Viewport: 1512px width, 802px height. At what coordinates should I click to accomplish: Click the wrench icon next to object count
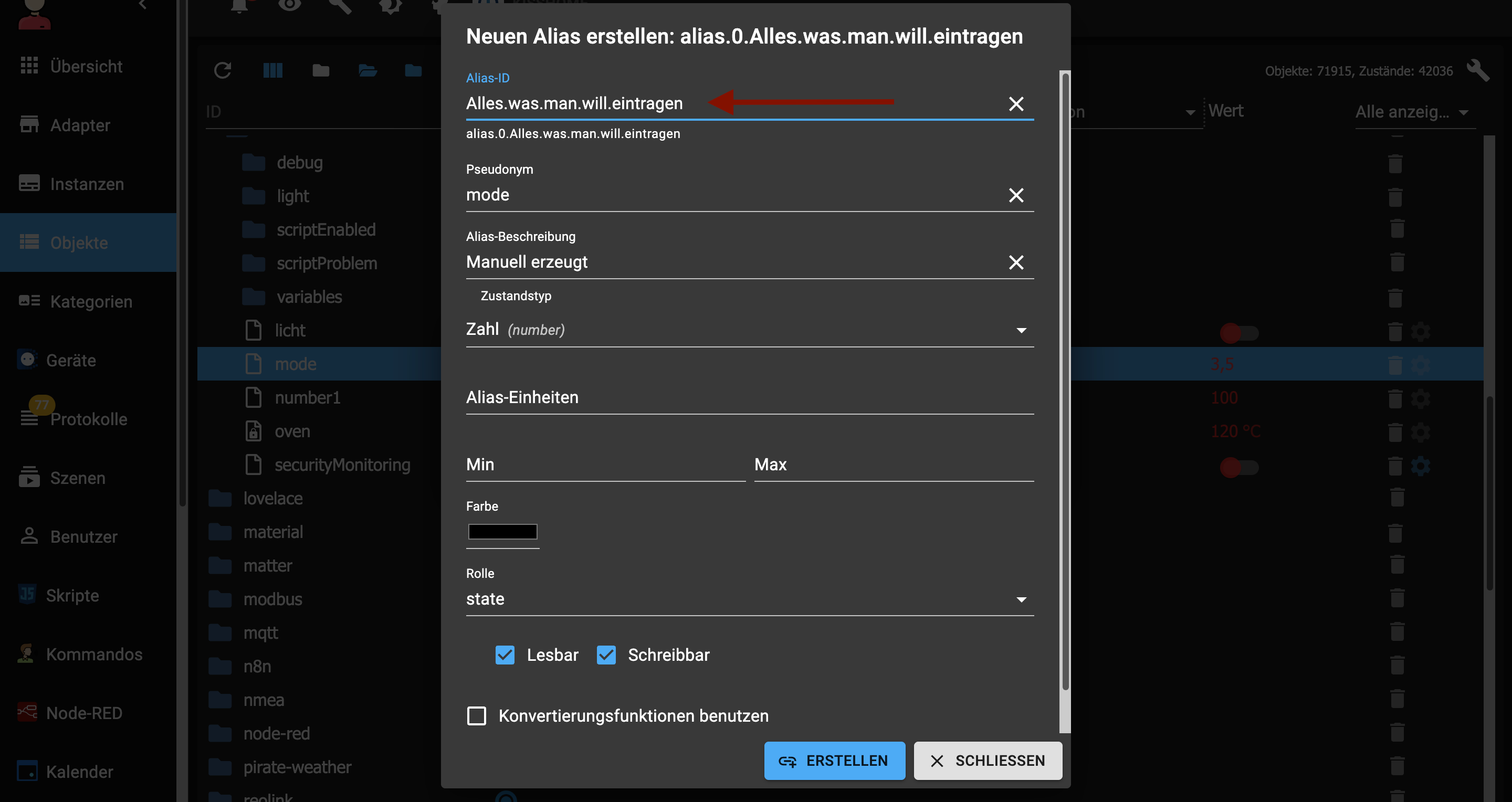coord(1477,70)
